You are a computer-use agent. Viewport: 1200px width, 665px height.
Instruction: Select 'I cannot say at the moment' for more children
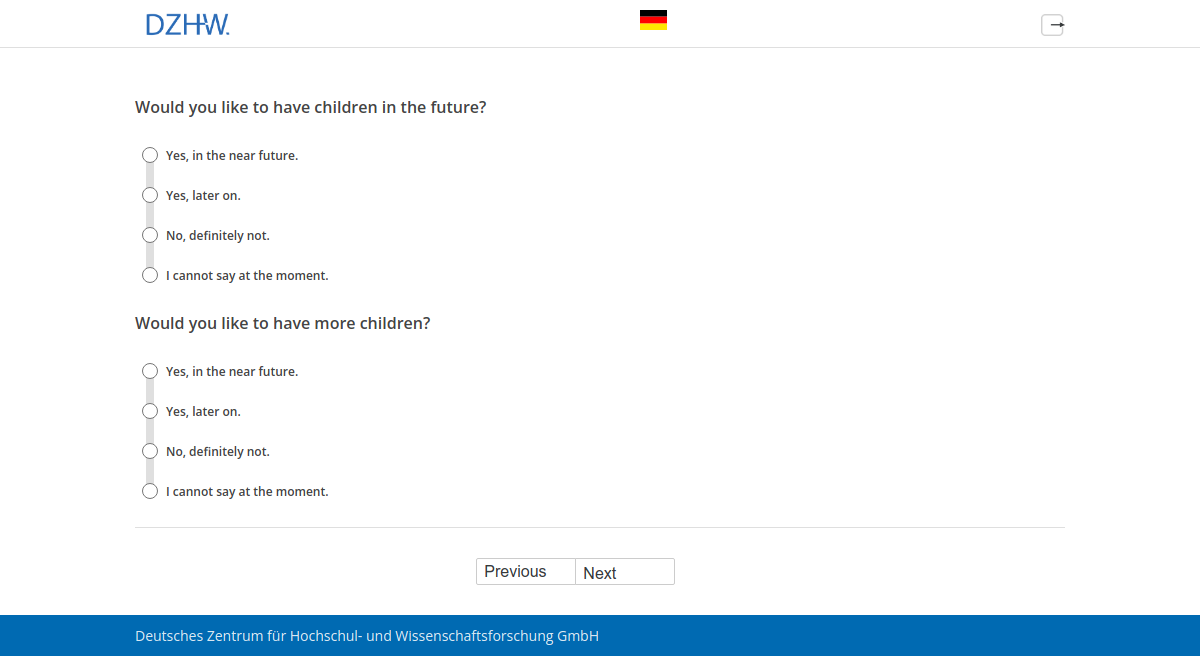click(x=150, y=491)
